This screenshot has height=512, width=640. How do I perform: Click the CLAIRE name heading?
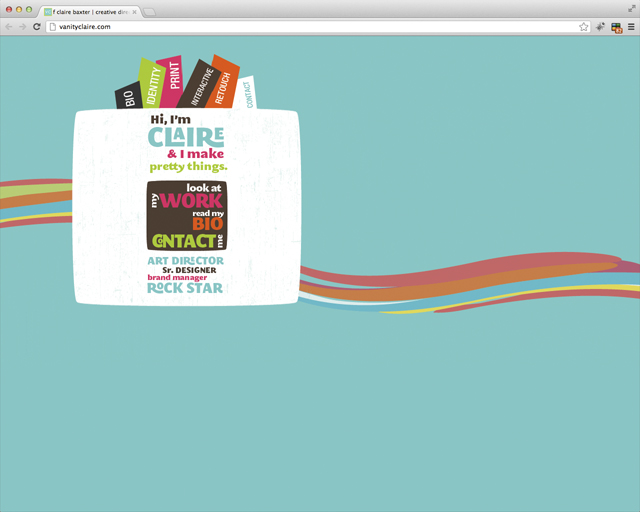click(186, 137)
